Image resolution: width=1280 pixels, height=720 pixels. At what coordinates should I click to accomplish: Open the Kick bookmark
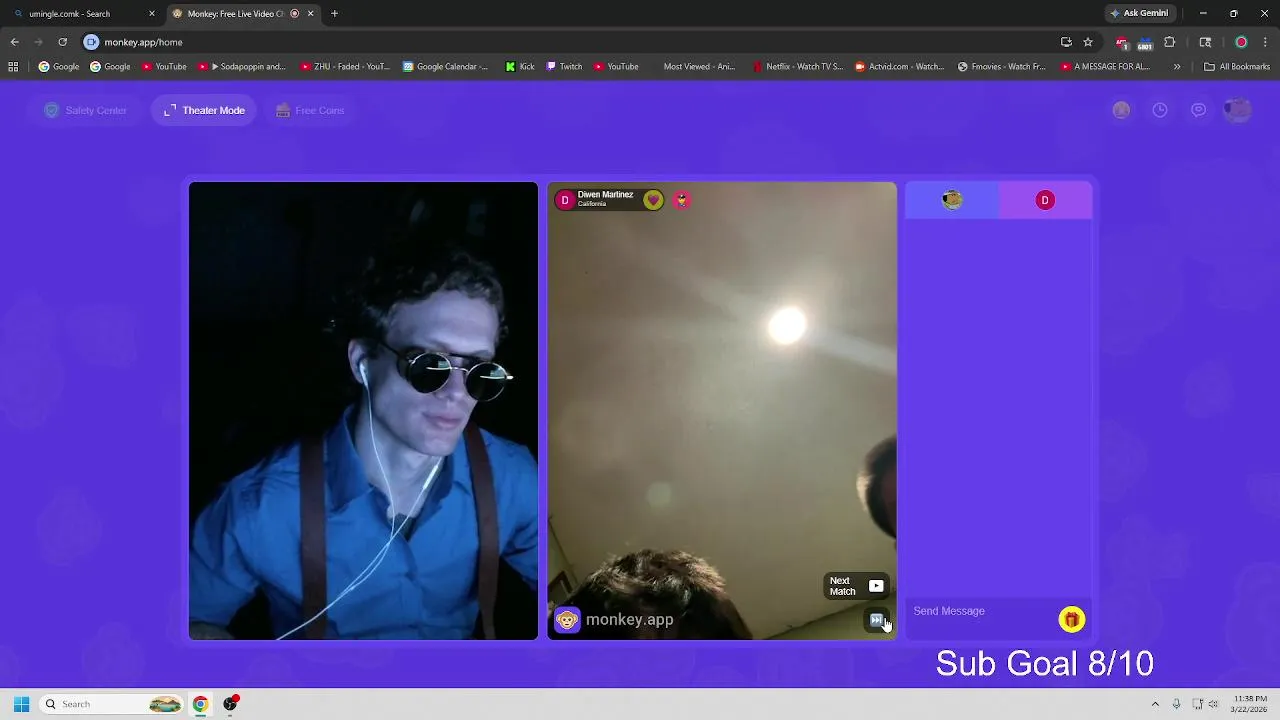tap(520, 67)
